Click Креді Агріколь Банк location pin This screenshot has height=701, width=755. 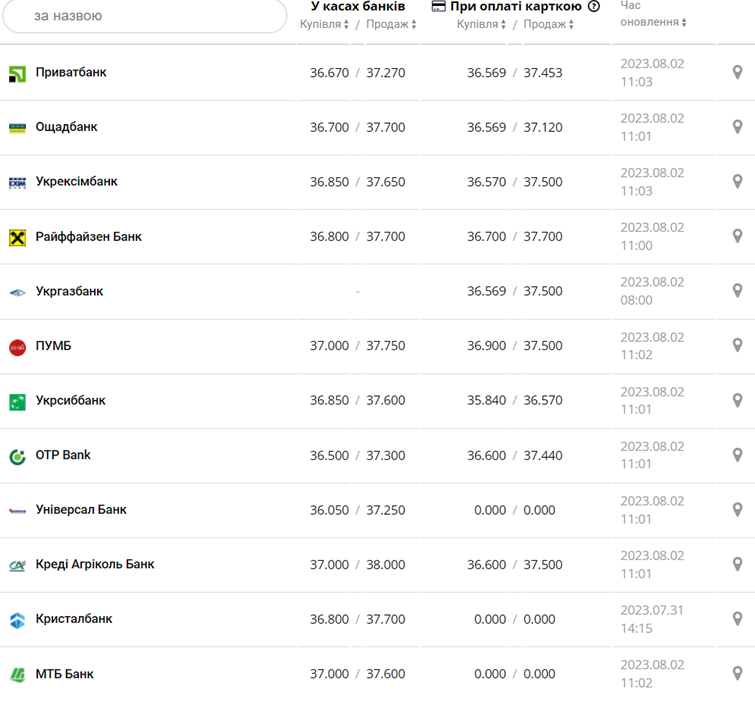[738, 564]
